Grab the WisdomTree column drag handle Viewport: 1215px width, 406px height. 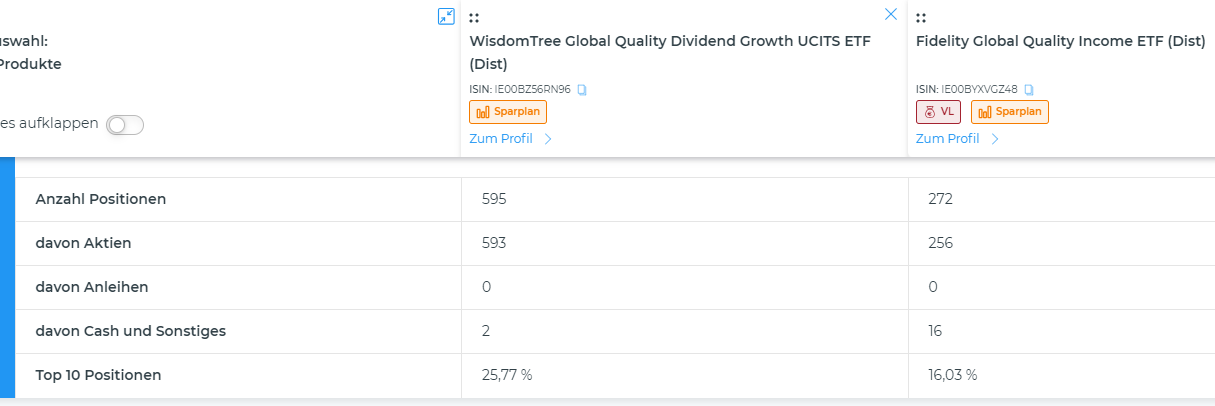pos(474,17)
